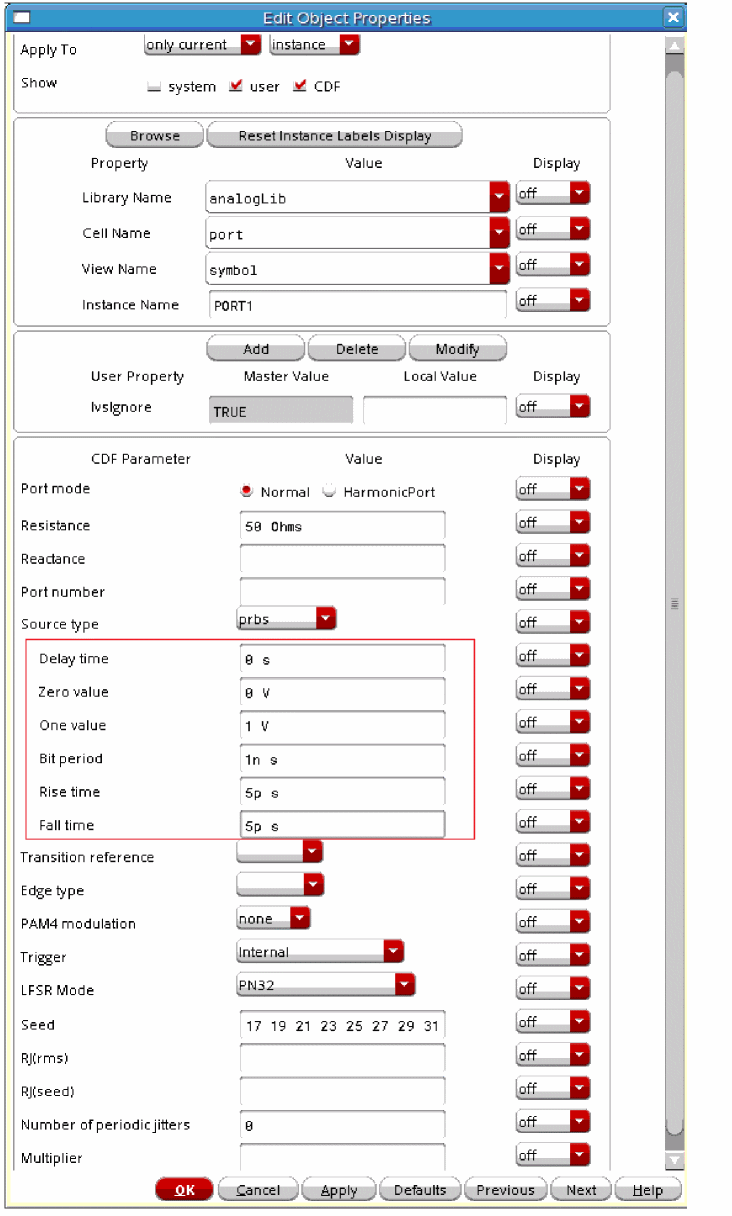Click the Port number input field
732x1216 pixels.
(x=342, y=592)
